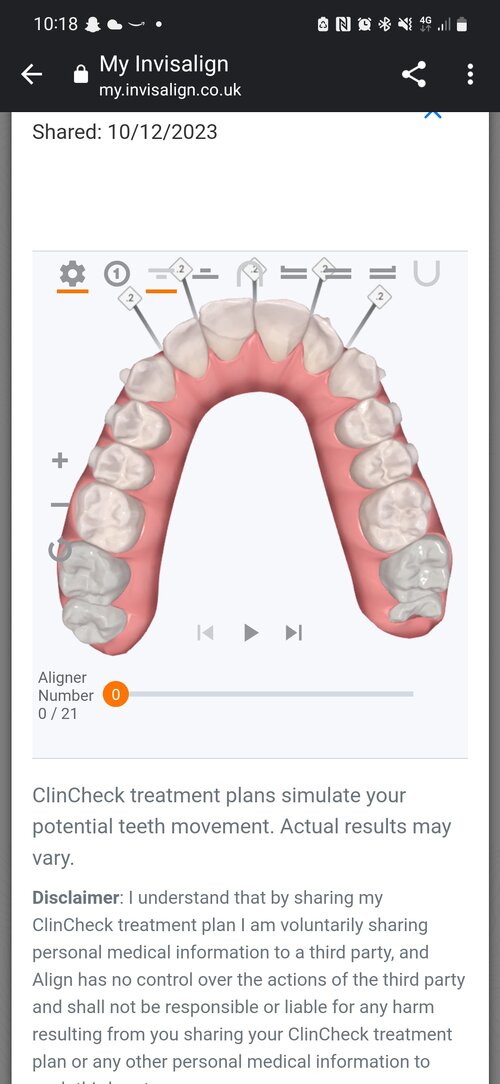Click the zoom out minus icon
Image resolution: width=500 pixels, height=1084 pixels.
[x=60, y=505]
